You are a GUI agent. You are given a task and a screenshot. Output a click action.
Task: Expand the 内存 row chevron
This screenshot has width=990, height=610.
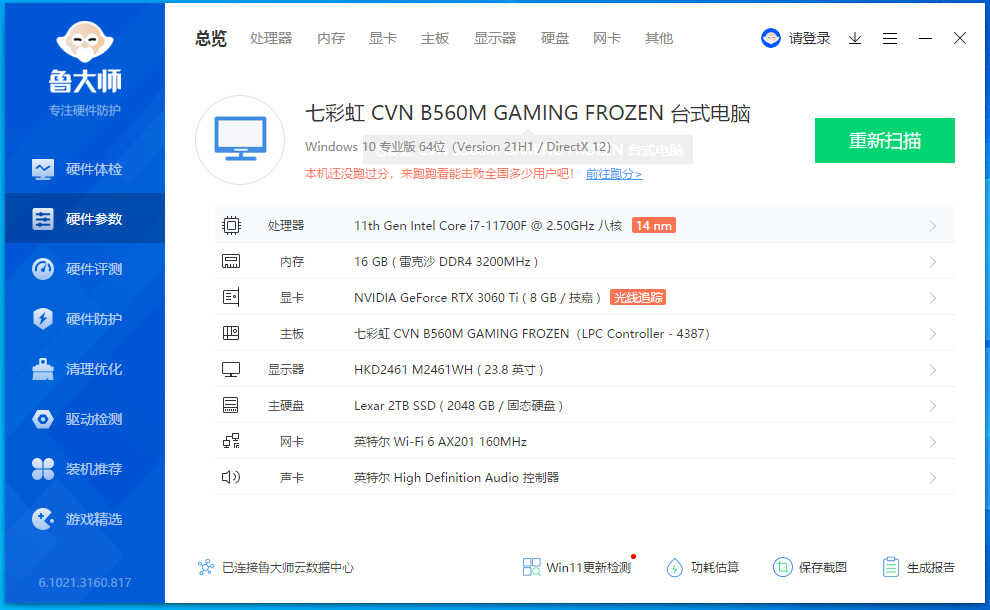(x=933, y=262)
